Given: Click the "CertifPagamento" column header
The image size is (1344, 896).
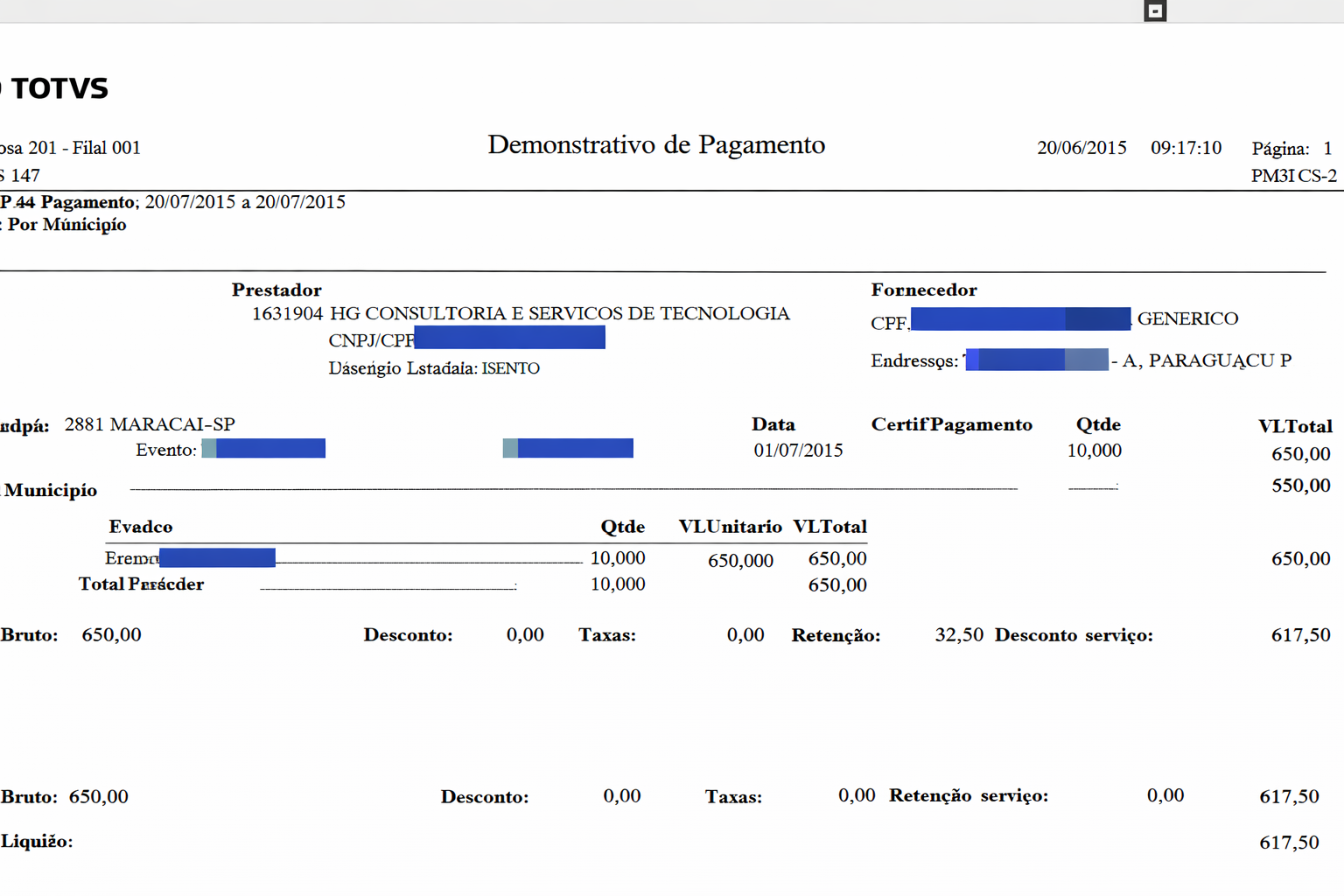Looking at the screenshot, I should click(x=952, y=424).
